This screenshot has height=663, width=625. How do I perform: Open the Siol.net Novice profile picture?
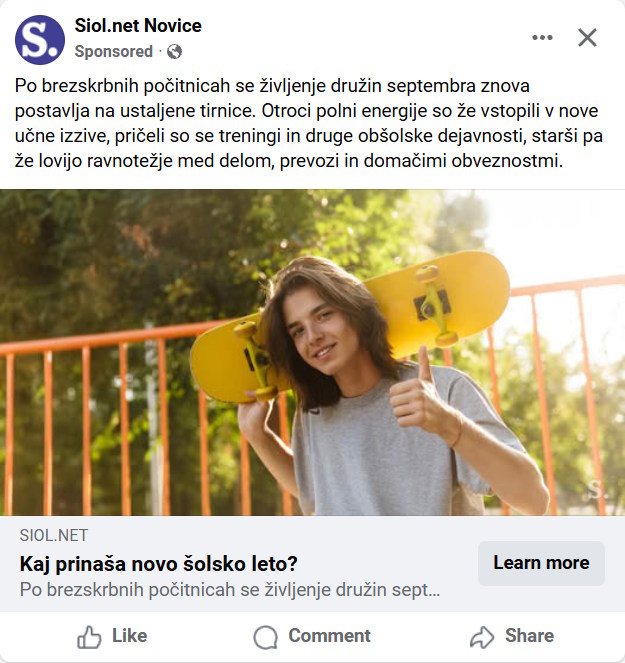40,40
